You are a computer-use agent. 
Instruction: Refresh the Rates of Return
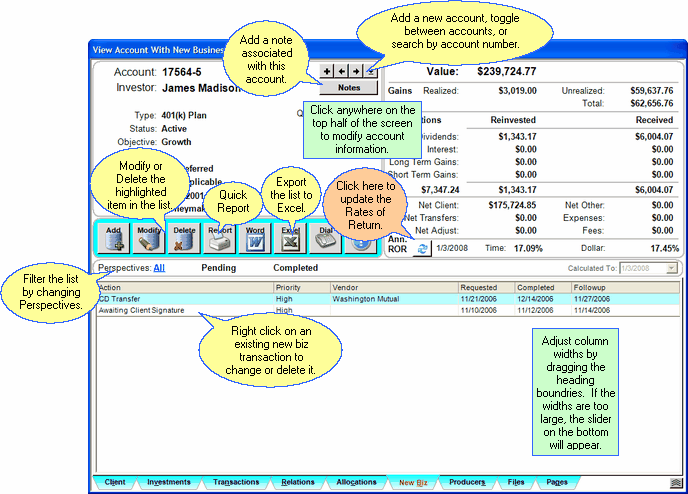[x=421, y=248]
